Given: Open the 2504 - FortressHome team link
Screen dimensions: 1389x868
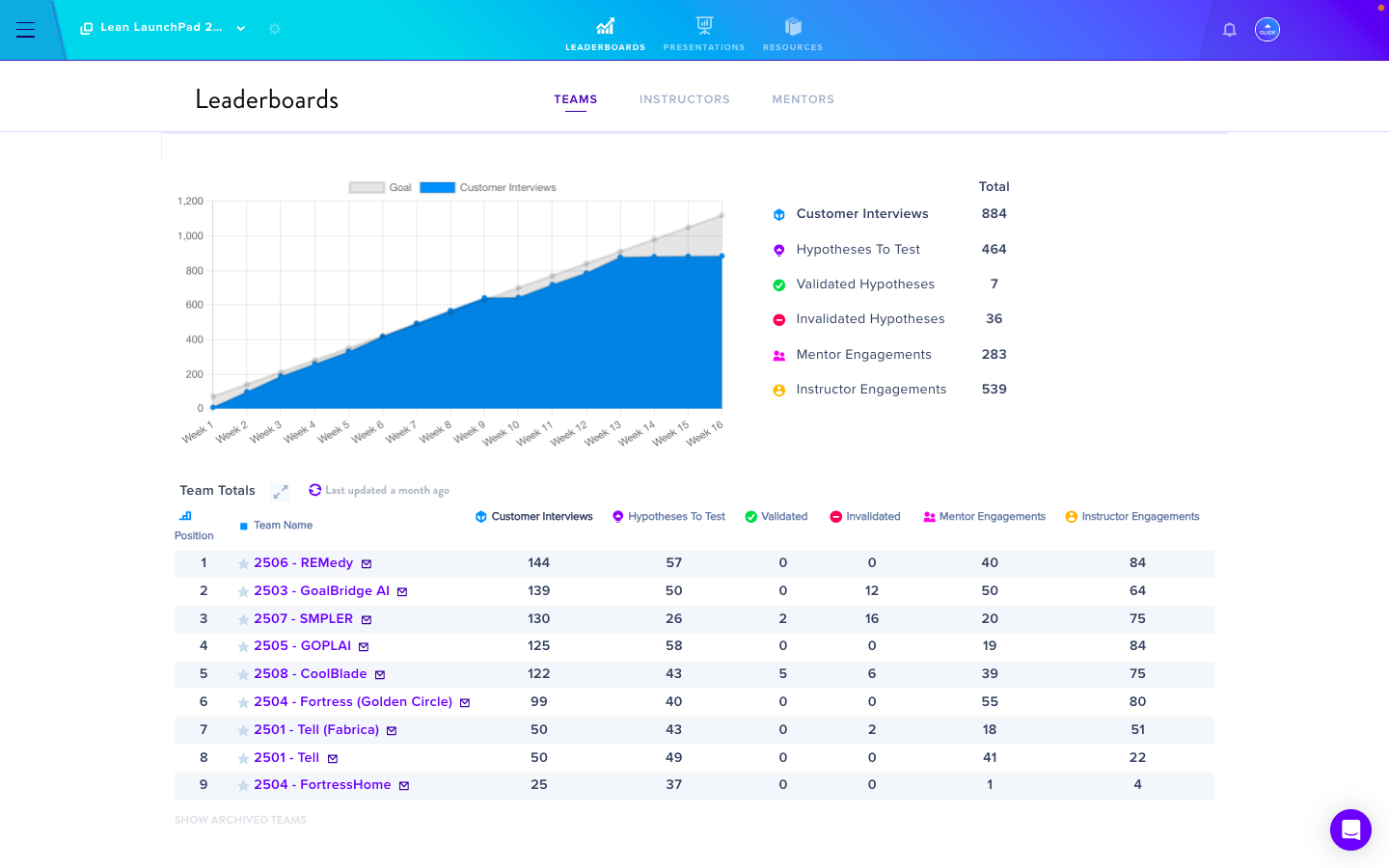Looking at the screenshot, I should [322, 785].
